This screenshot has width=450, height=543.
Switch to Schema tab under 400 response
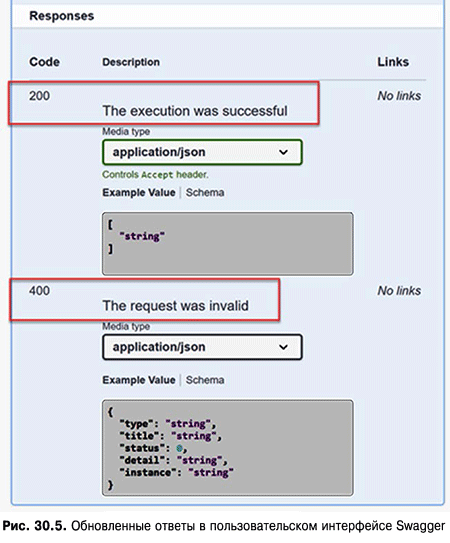tap(205, 380)
